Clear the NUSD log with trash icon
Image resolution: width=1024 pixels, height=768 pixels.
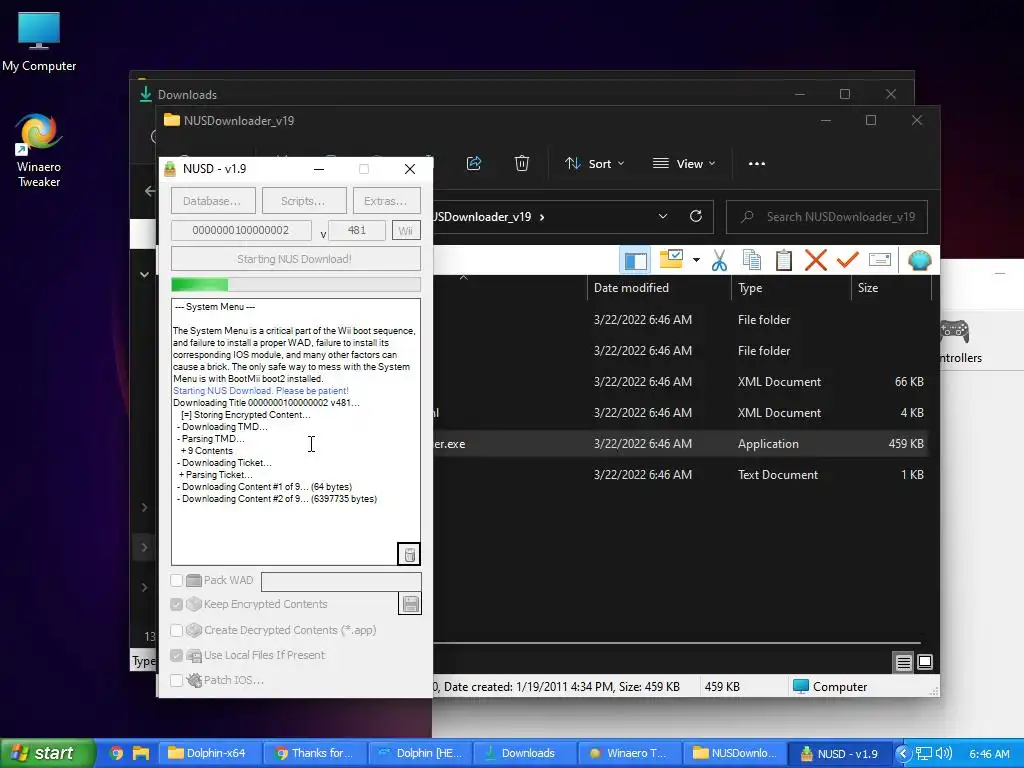(x=409, y=554)
